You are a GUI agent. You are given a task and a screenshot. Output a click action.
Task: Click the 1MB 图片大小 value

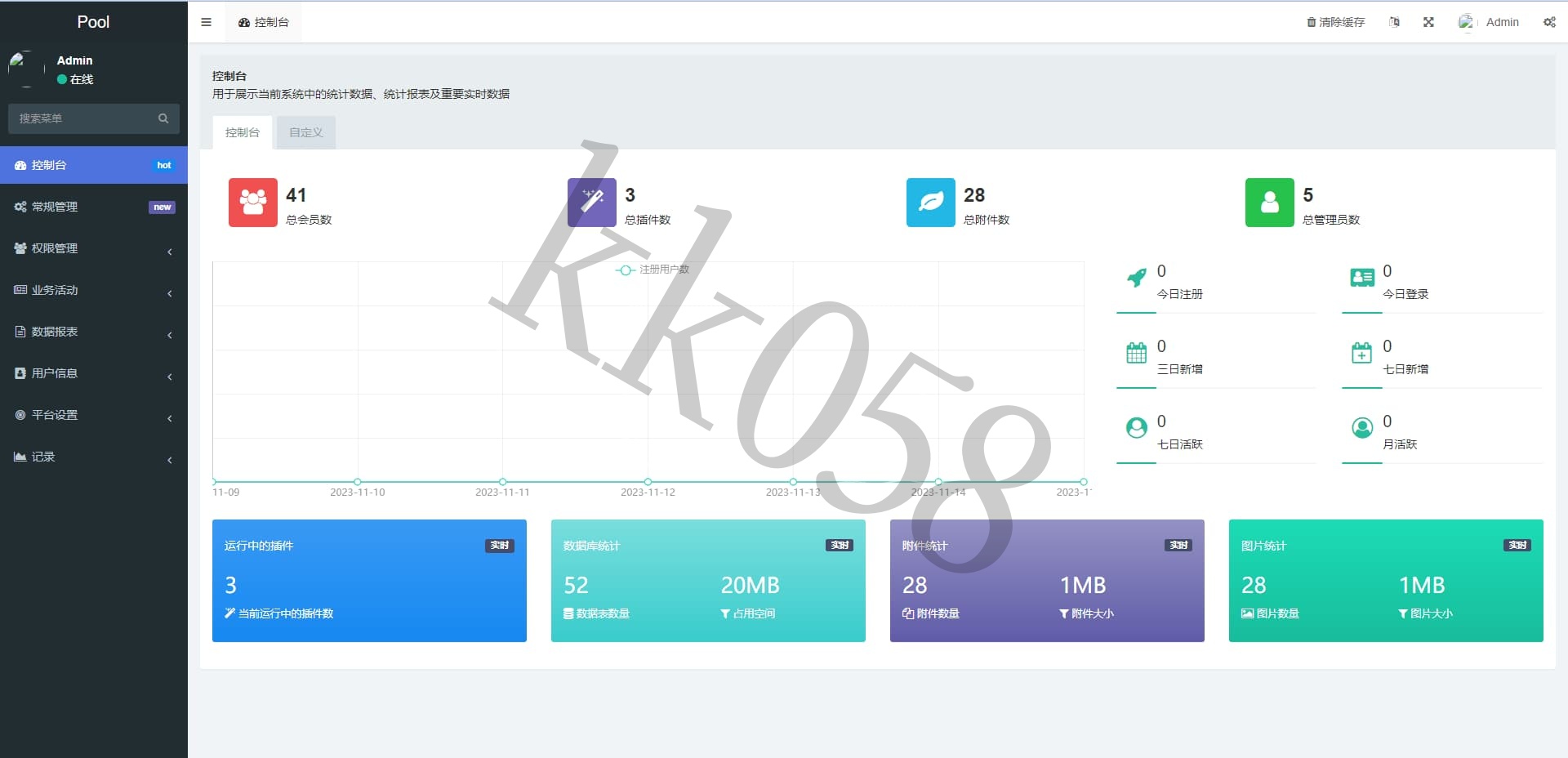1422,585
